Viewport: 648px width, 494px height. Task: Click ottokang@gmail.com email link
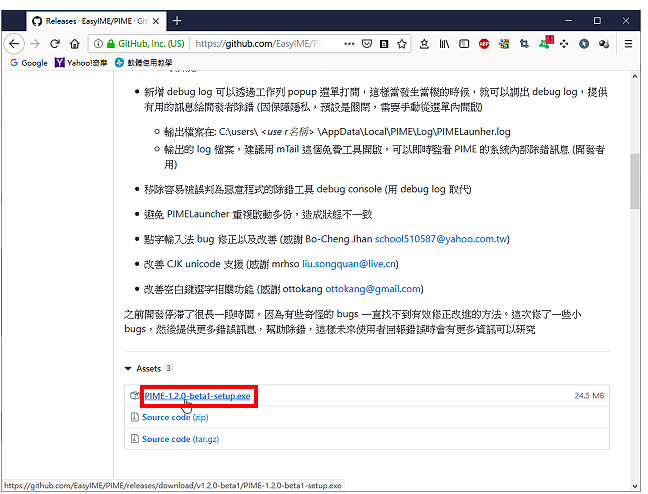[x=373, y=289]
